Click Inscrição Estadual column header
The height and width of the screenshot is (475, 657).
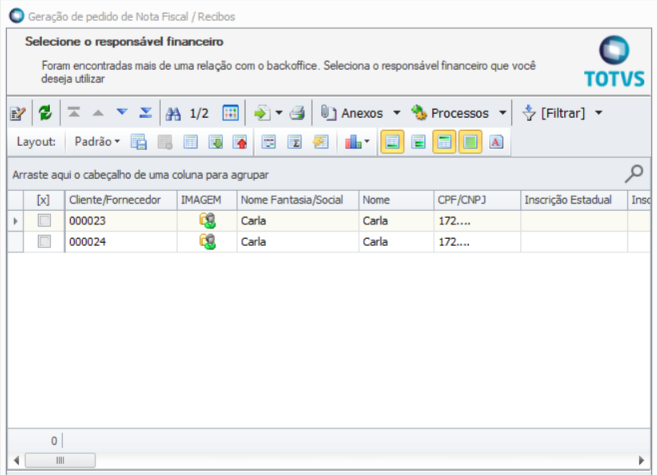point(574,200)
